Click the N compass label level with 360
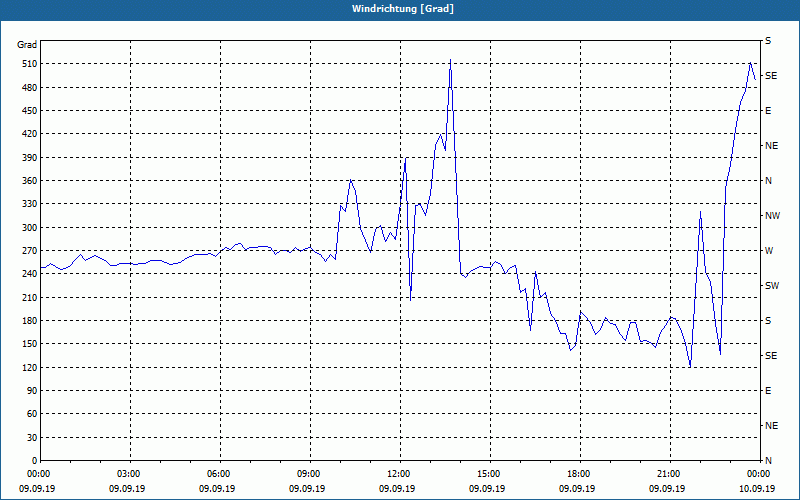Image resolution: width=800 pixels, height=500 pixels. [768, 181]
